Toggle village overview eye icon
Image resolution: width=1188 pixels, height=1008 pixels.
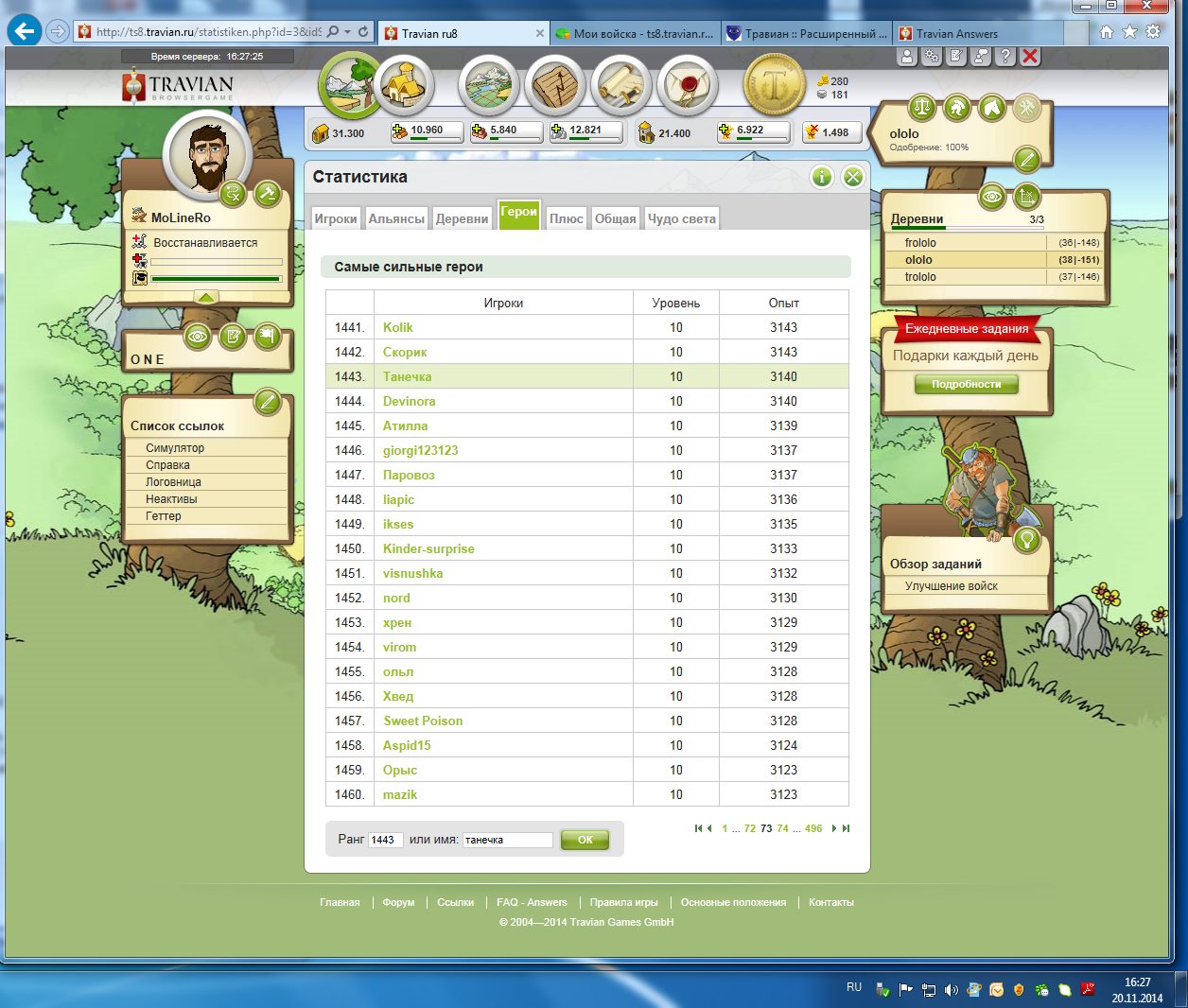[x=991, y=197]
